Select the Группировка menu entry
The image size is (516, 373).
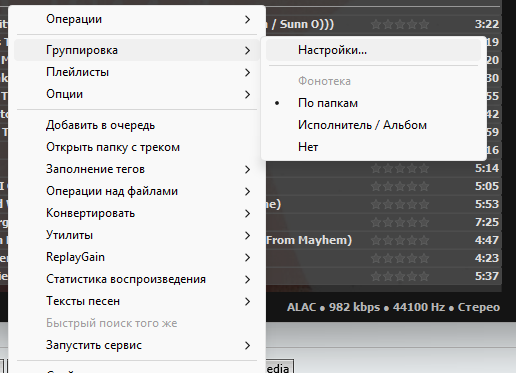[x=137, y=50]
